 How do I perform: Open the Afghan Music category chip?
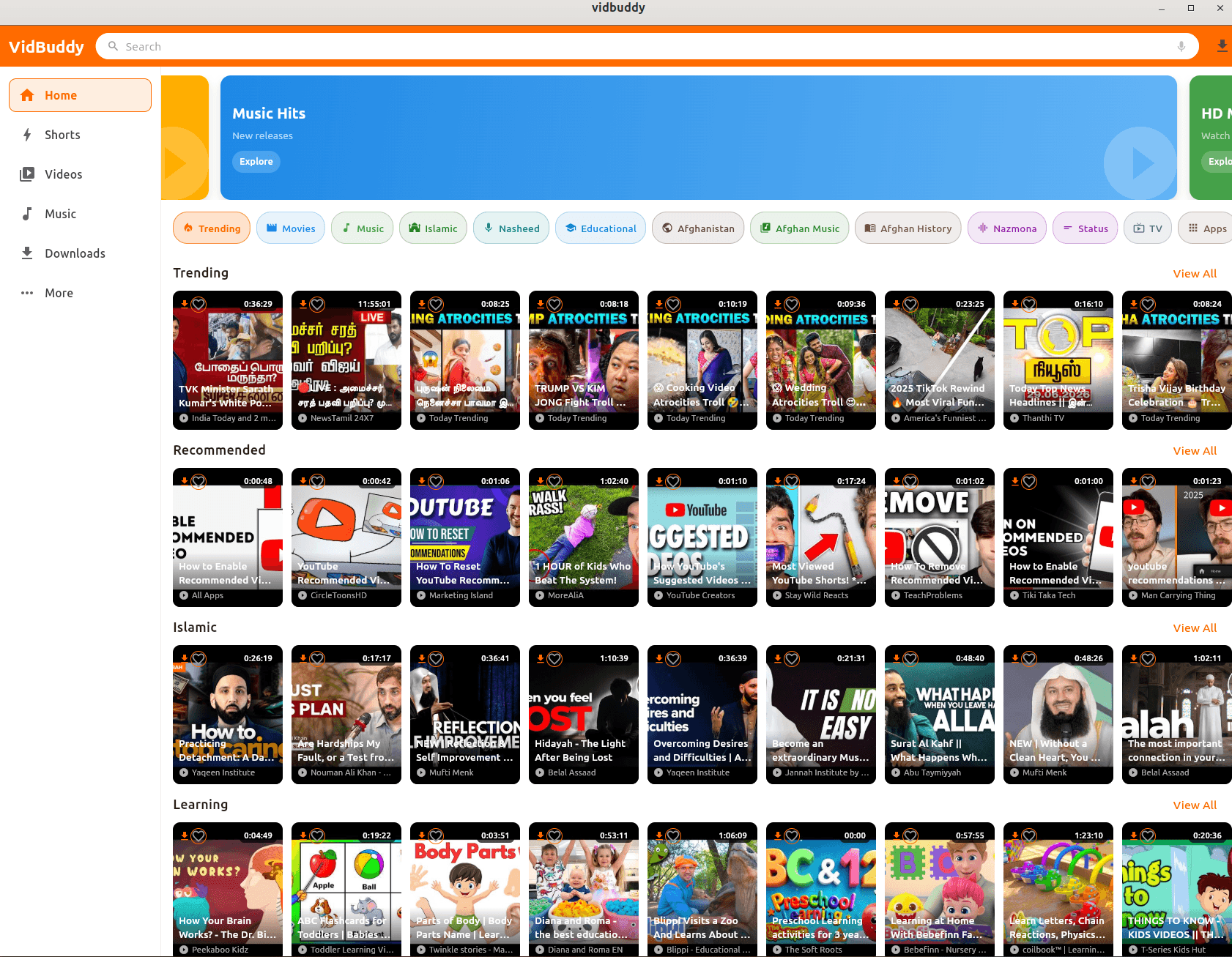[799, 228]
